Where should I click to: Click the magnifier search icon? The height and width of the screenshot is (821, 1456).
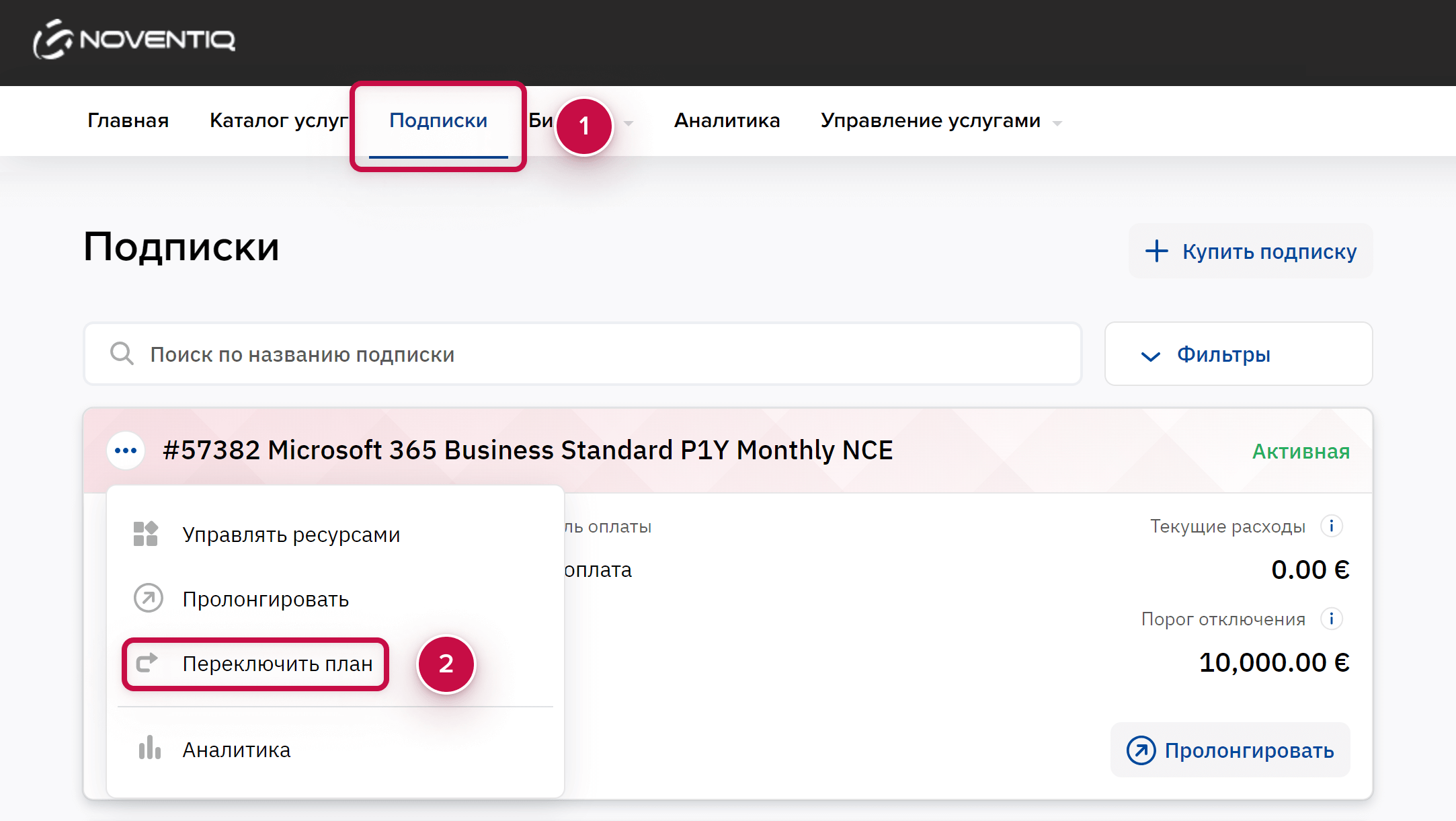click(122, 354)
